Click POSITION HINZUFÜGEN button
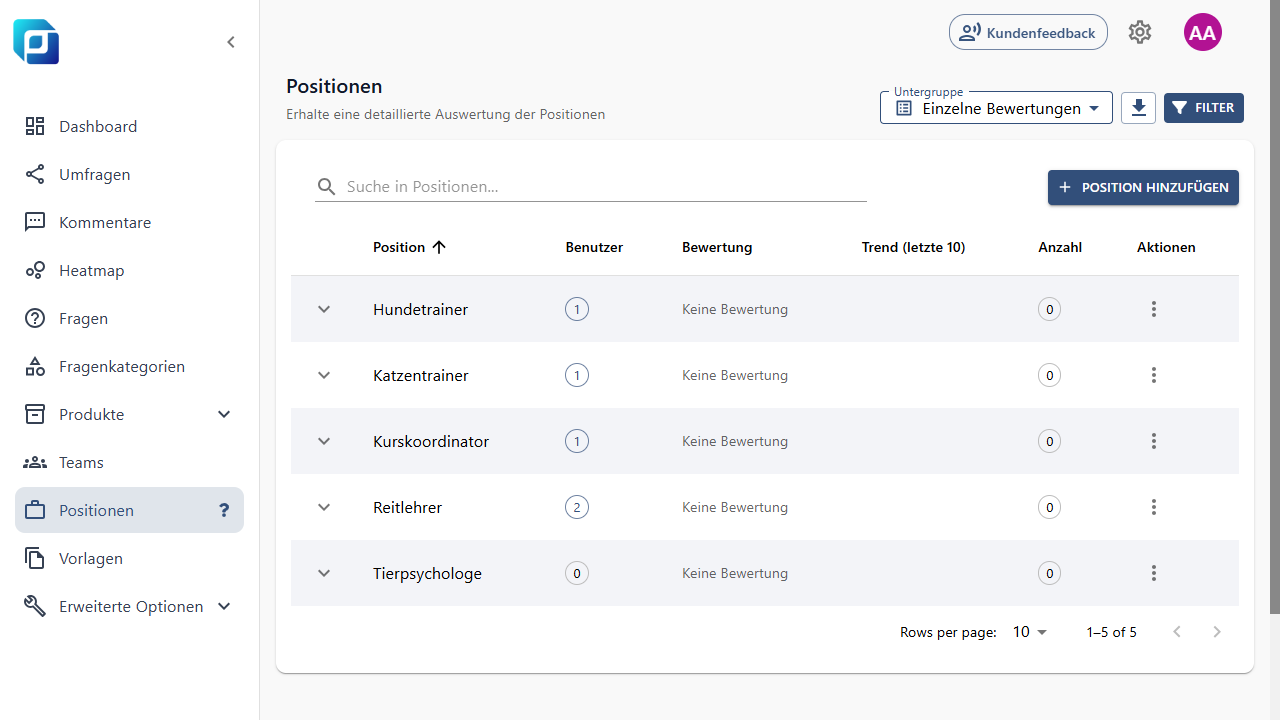Viewport: 1280px width, 720px height. coord(1143,187)
